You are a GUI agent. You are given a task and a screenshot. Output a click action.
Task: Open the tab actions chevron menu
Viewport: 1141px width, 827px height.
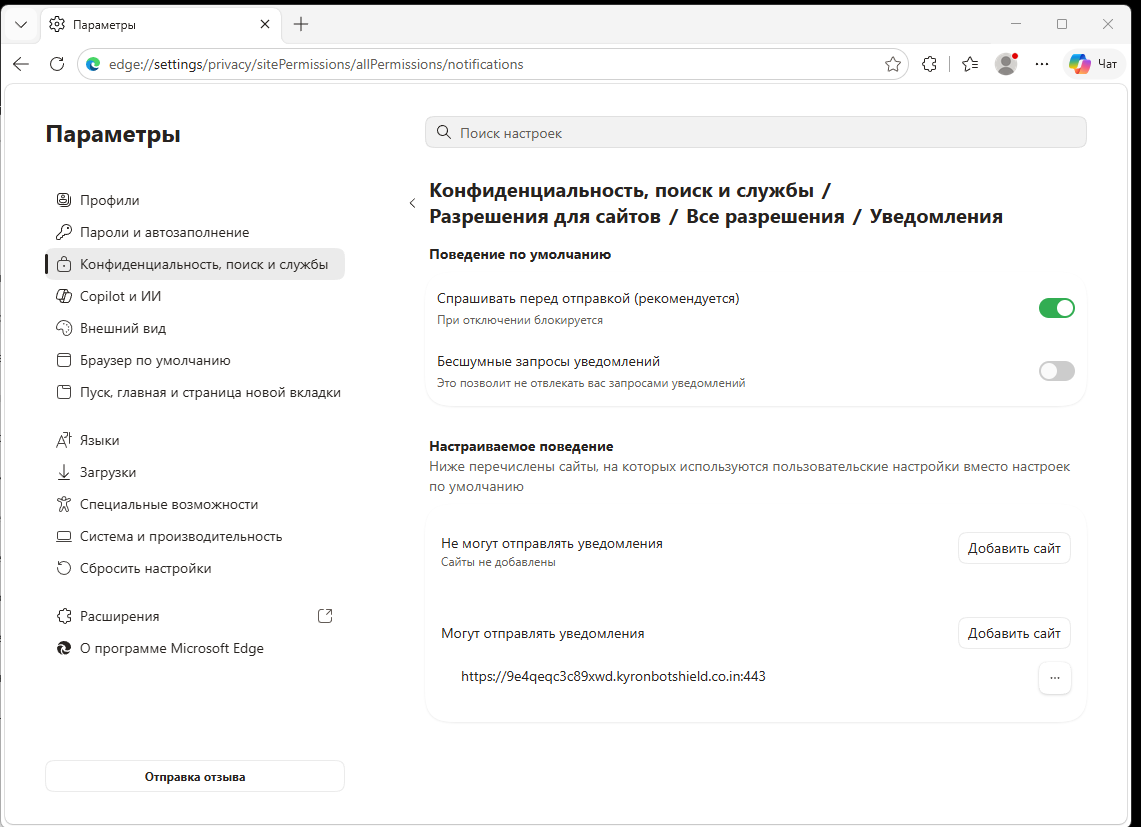coord(21,24)
